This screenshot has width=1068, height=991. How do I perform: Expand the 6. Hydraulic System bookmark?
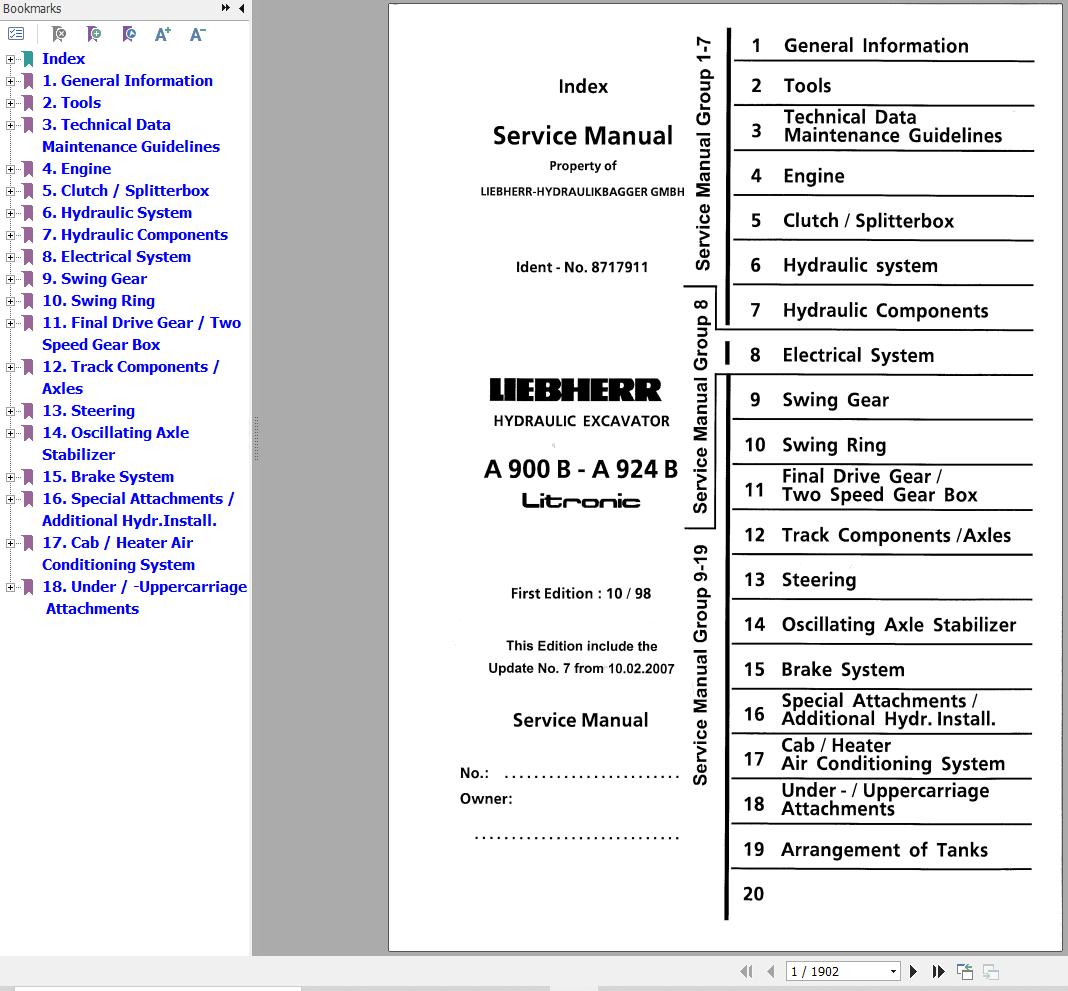(x=10, y=213)
